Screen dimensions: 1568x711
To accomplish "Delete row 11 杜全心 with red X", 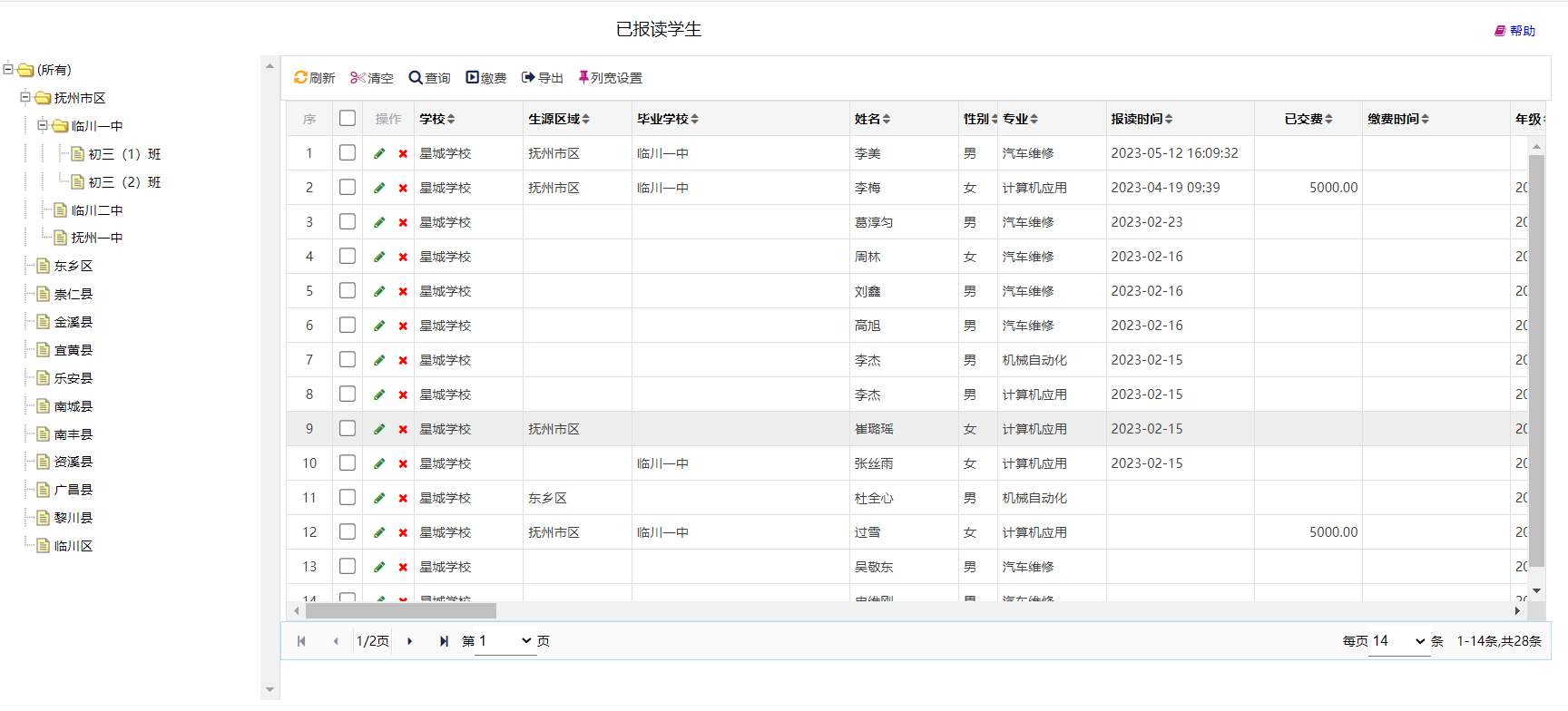I will click(x=403, y=499).
